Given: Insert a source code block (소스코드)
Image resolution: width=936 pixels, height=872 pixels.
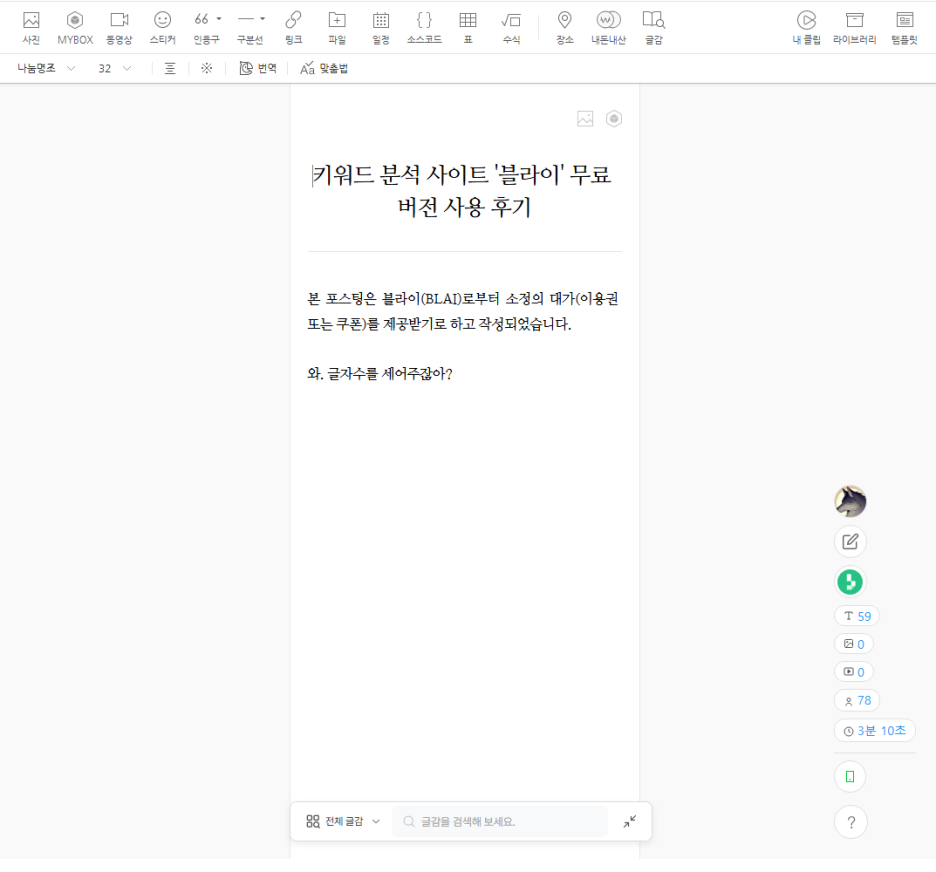Looking at the screenshot, I should point(424,27).
